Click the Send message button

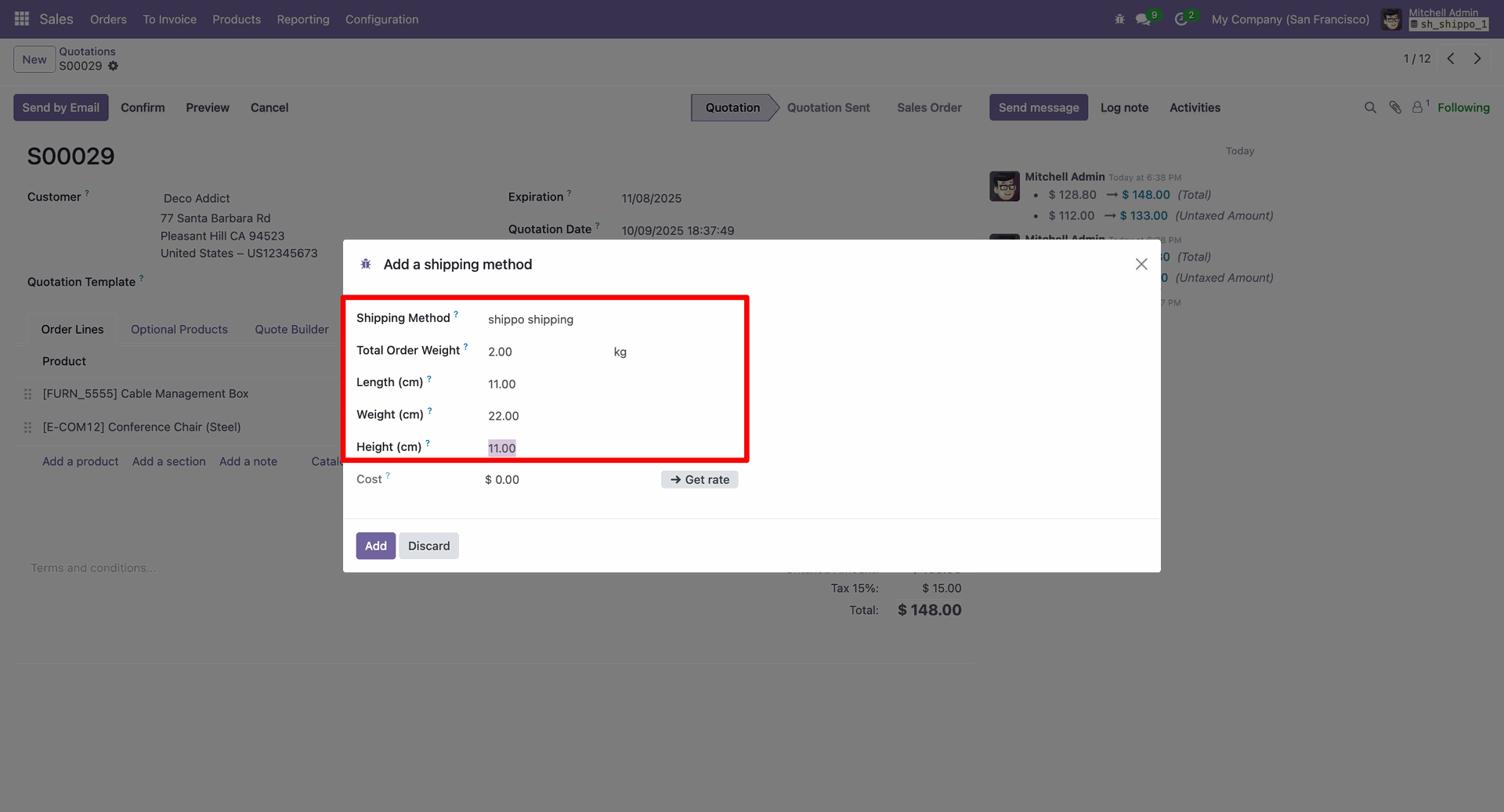[x=1039, y=107]
